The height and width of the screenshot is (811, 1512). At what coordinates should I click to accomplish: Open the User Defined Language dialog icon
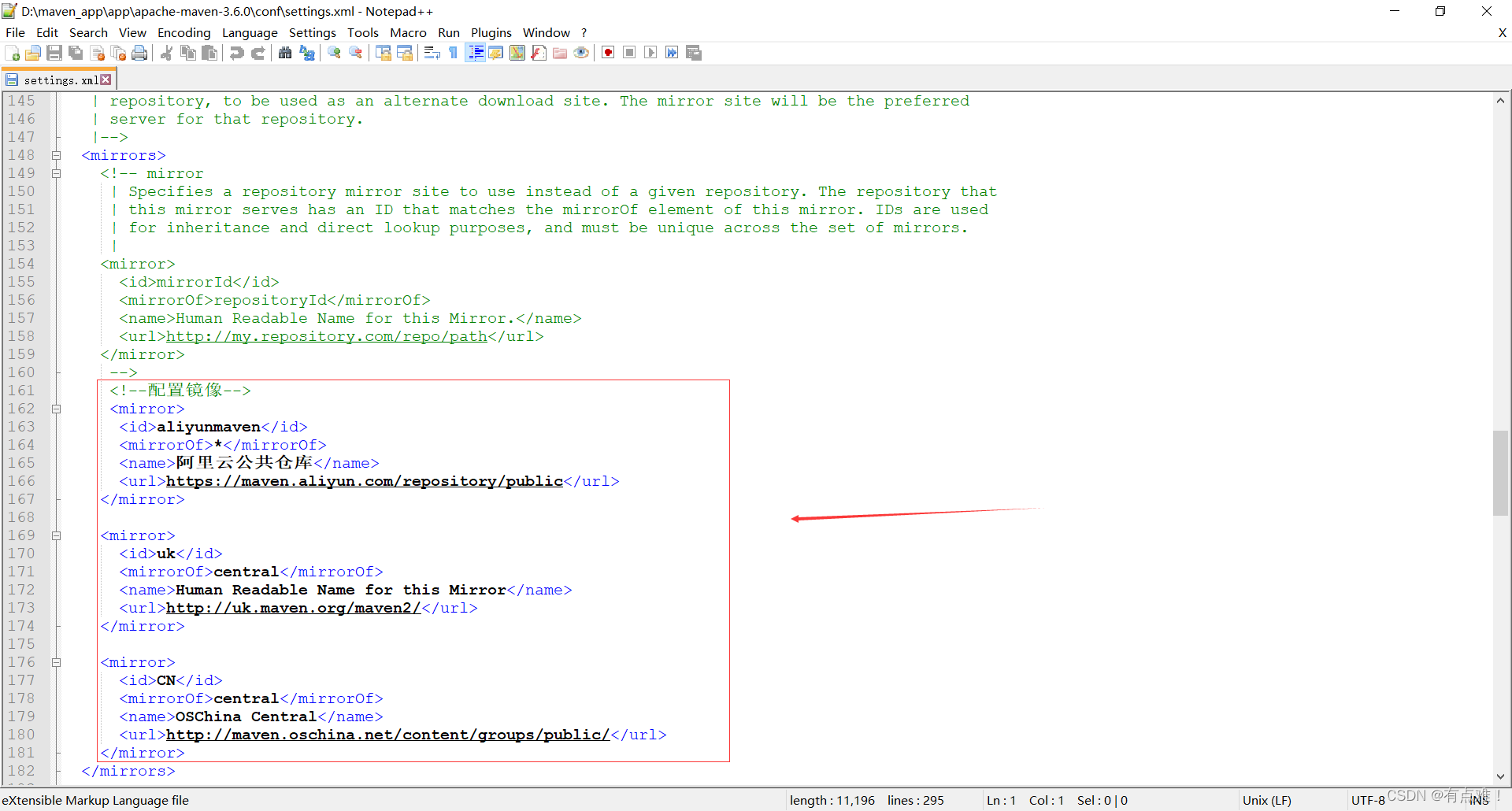pyautogui.click(x=496, y=53)
